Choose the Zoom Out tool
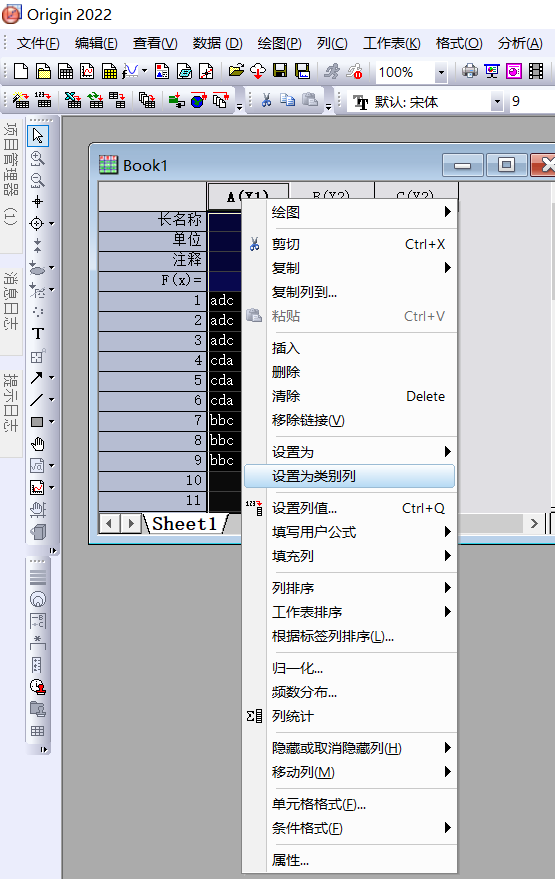Image resolution: width=555 pixels, height=879 pixels. [x=38, y=181]
